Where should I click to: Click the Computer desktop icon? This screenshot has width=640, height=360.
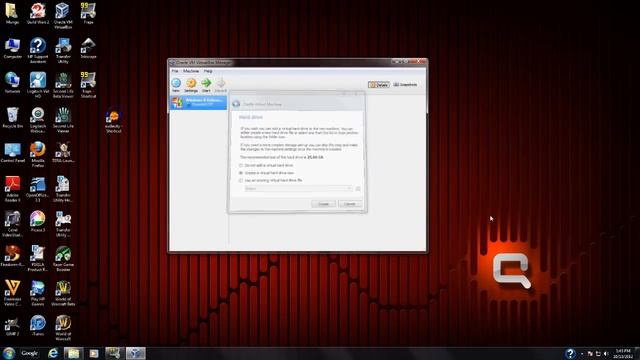[13, 48]
